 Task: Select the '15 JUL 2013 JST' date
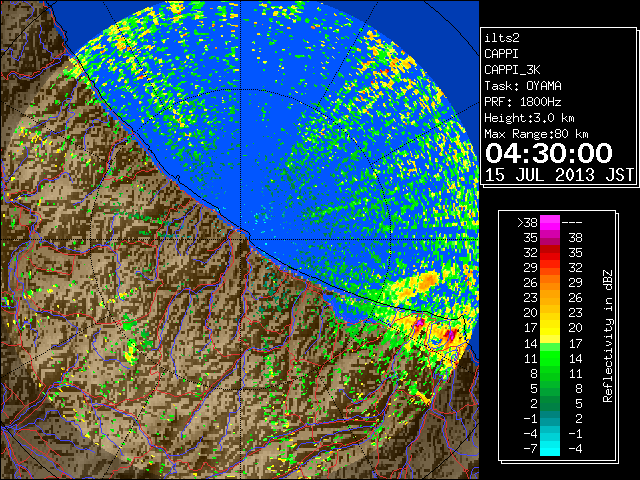[x=559, y=175]
